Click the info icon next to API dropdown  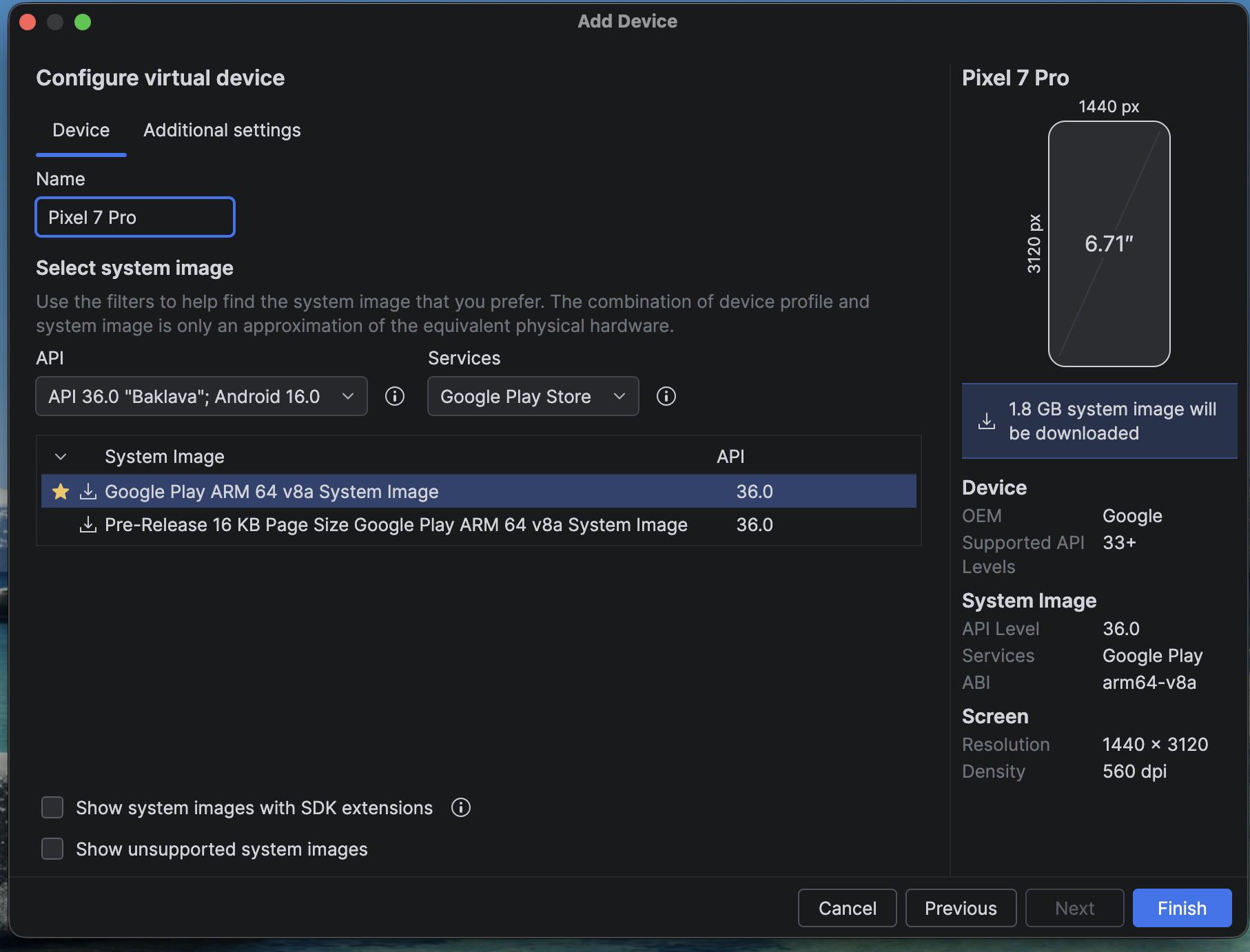click(x=395, y=396)
